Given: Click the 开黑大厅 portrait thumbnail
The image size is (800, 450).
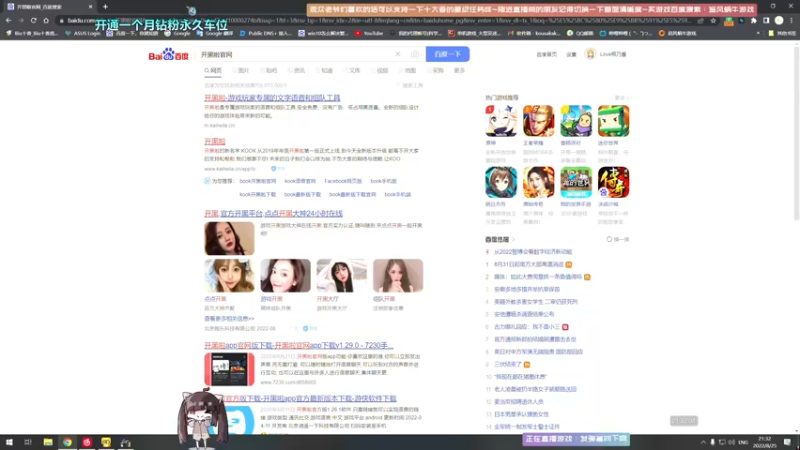Looking at the screenshot, I should click(x=341, y=276).
